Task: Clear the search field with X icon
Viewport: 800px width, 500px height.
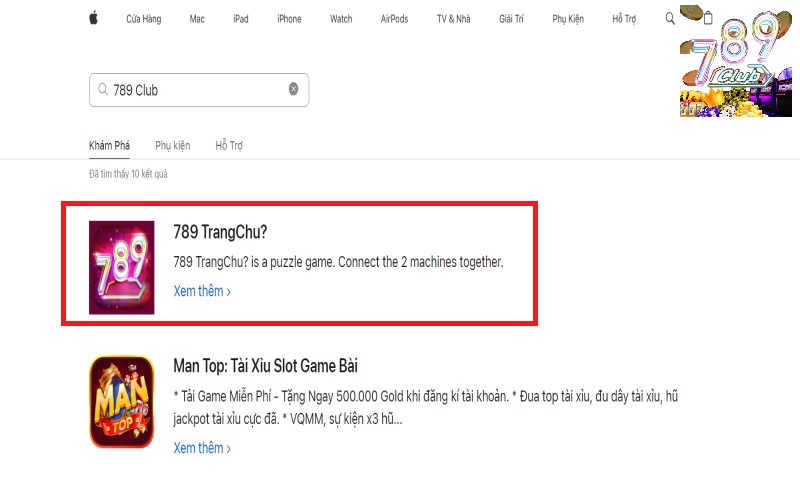Action: (293, 89)
